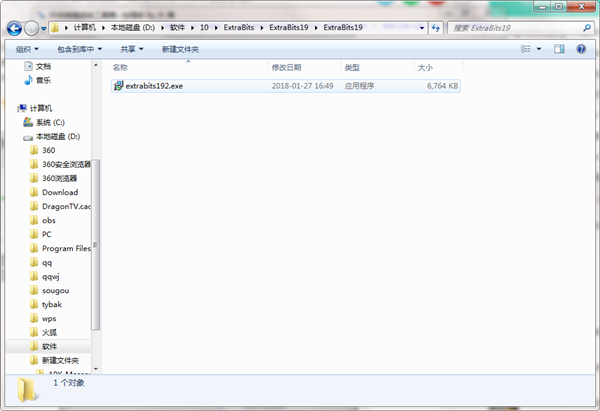
Task: Open the 包含到库中 menu
Action: [x=80, y=49]
